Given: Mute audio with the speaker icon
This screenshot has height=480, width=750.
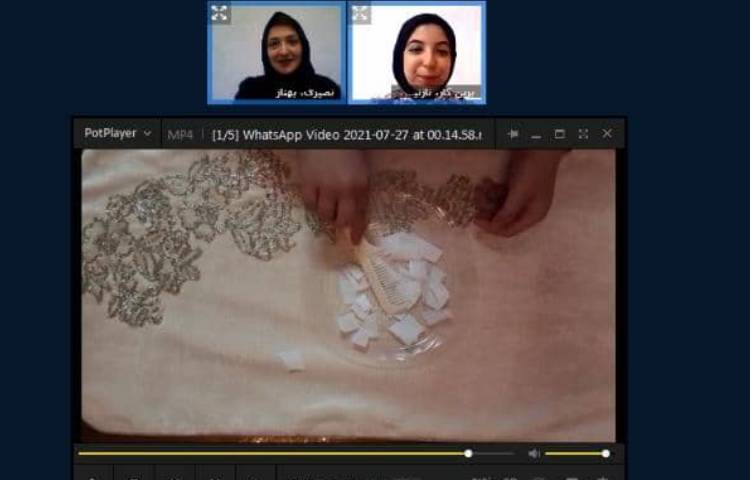Looking at the screenshot, I should (x=534, y=453).
